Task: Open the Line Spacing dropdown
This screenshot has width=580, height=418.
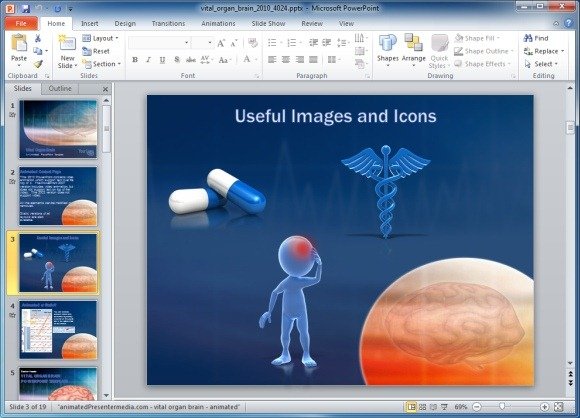Action: coord(343,43)
